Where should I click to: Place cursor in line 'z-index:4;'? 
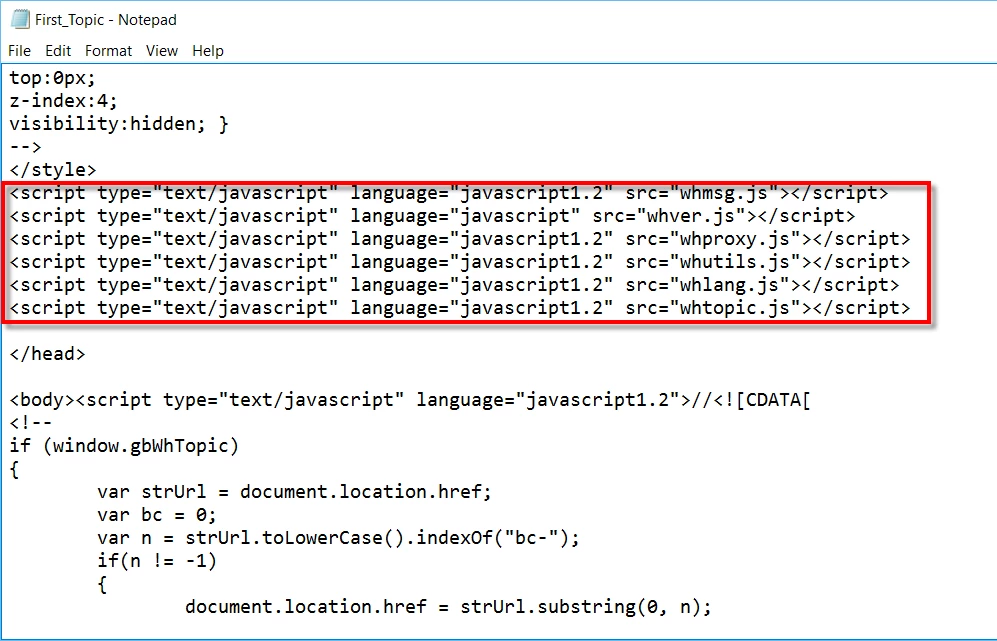pyautogui.click(x=63, y=101)
